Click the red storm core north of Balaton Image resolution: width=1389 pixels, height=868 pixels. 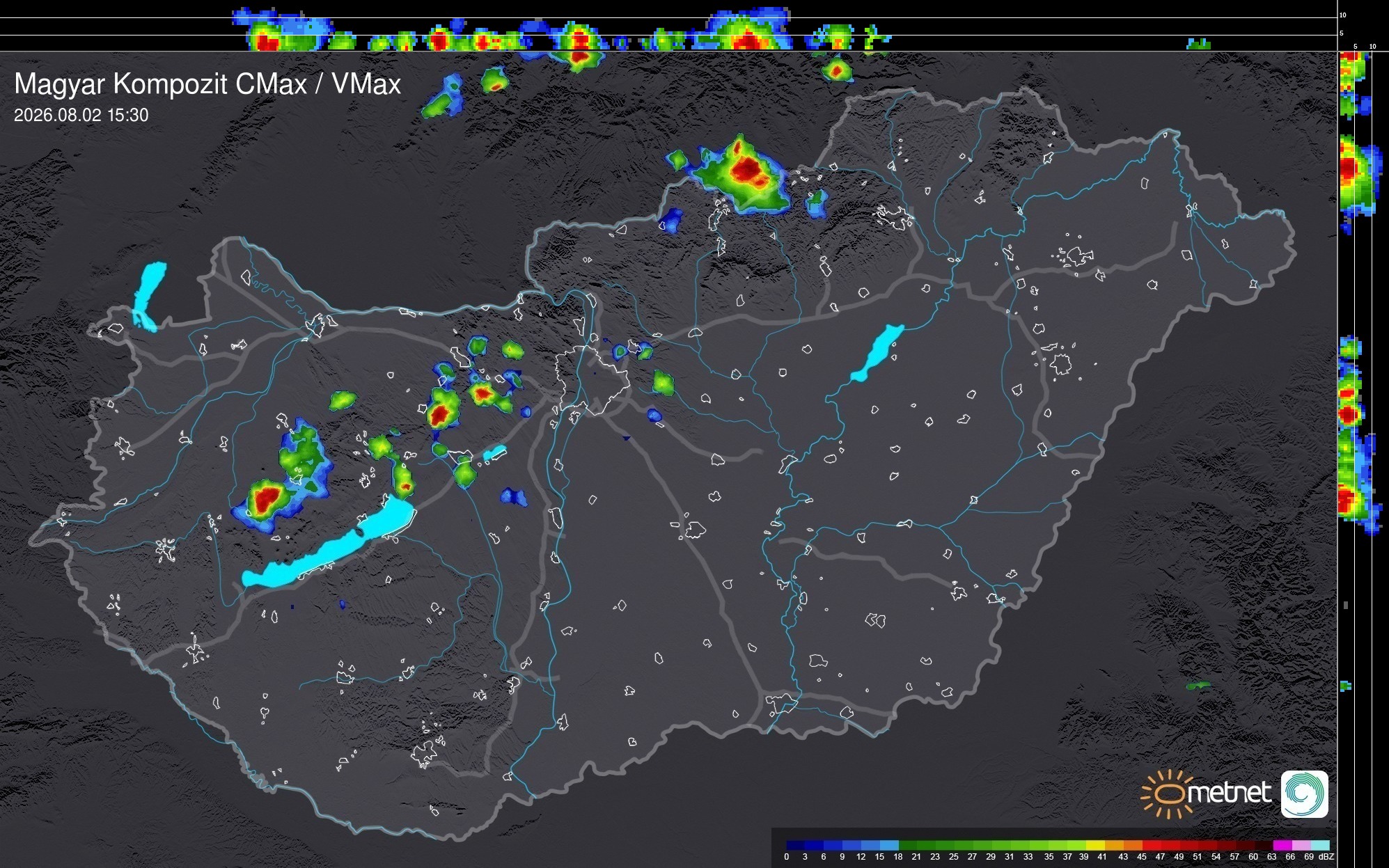[265, 498]
